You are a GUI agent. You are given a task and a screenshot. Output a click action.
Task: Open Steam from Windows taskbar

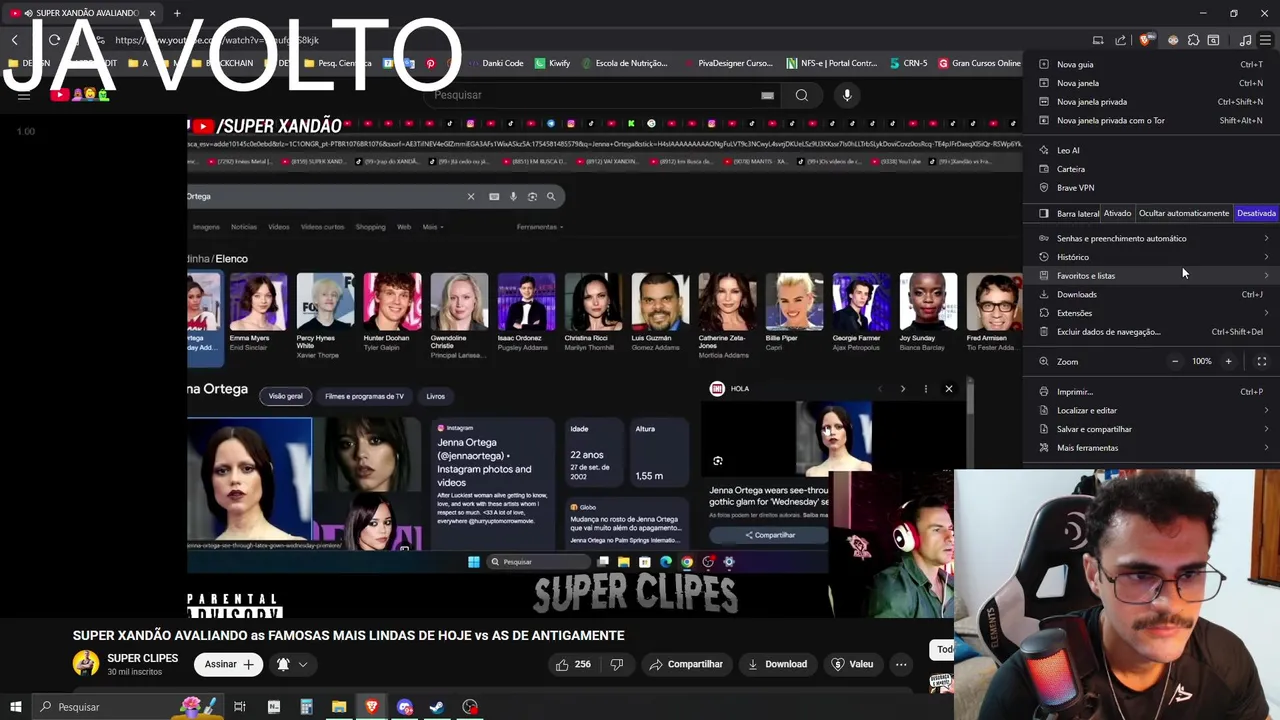[437, 707]
